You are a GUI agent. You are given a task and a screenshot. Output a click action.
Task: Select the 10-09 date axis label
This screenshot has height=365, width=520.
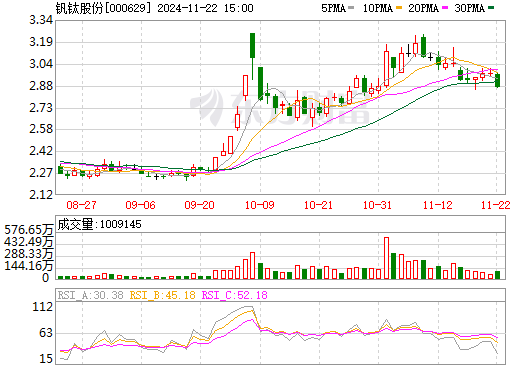[260, 205]
